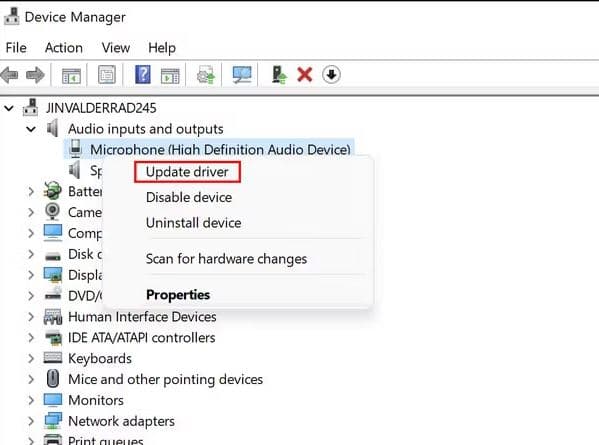Expand the Batteries chevron
Image resolution: width=599 pixels, height=445 pixels.
[x=31, y=191]
